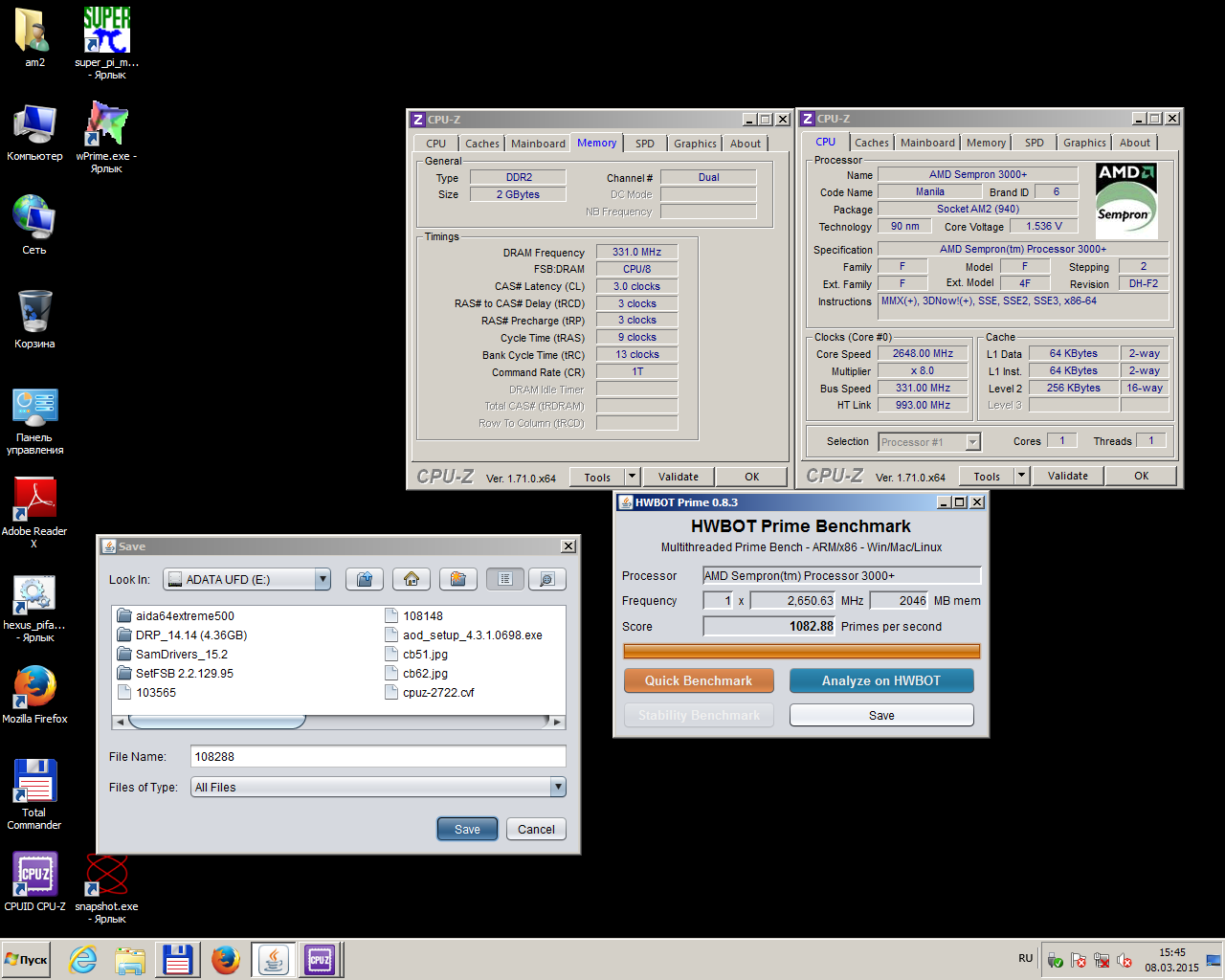
Task: Open the Files of Type dropdown
Action: coord(558,787)
